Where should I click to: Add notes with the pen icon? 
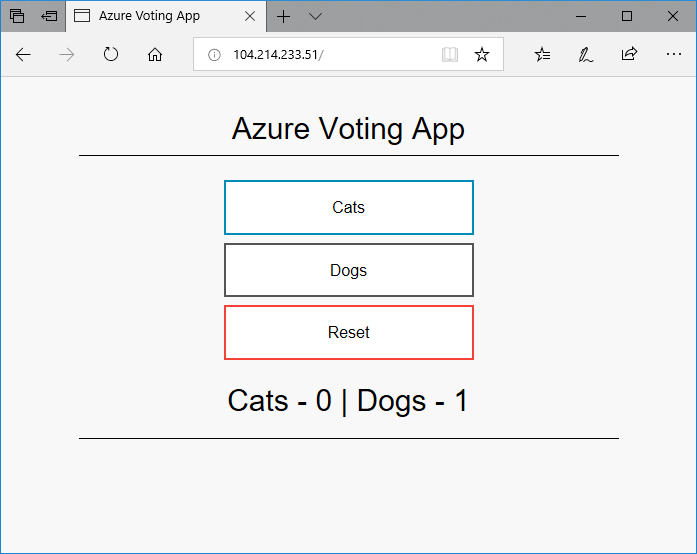pyautogui.click(x=585, y=55)
